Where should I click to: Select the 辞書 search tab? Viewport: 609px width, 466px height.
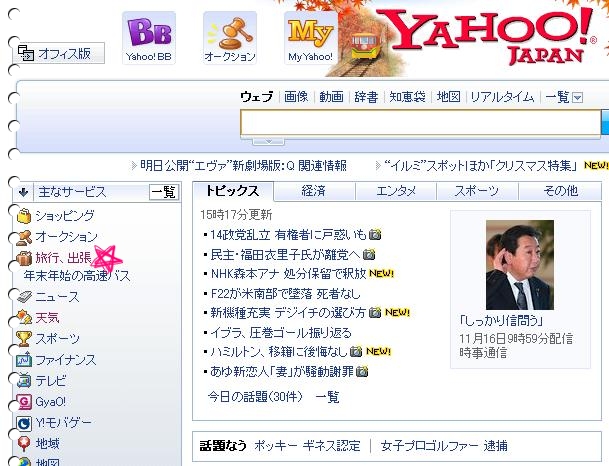pyautogui.click(x=366, y=97)
